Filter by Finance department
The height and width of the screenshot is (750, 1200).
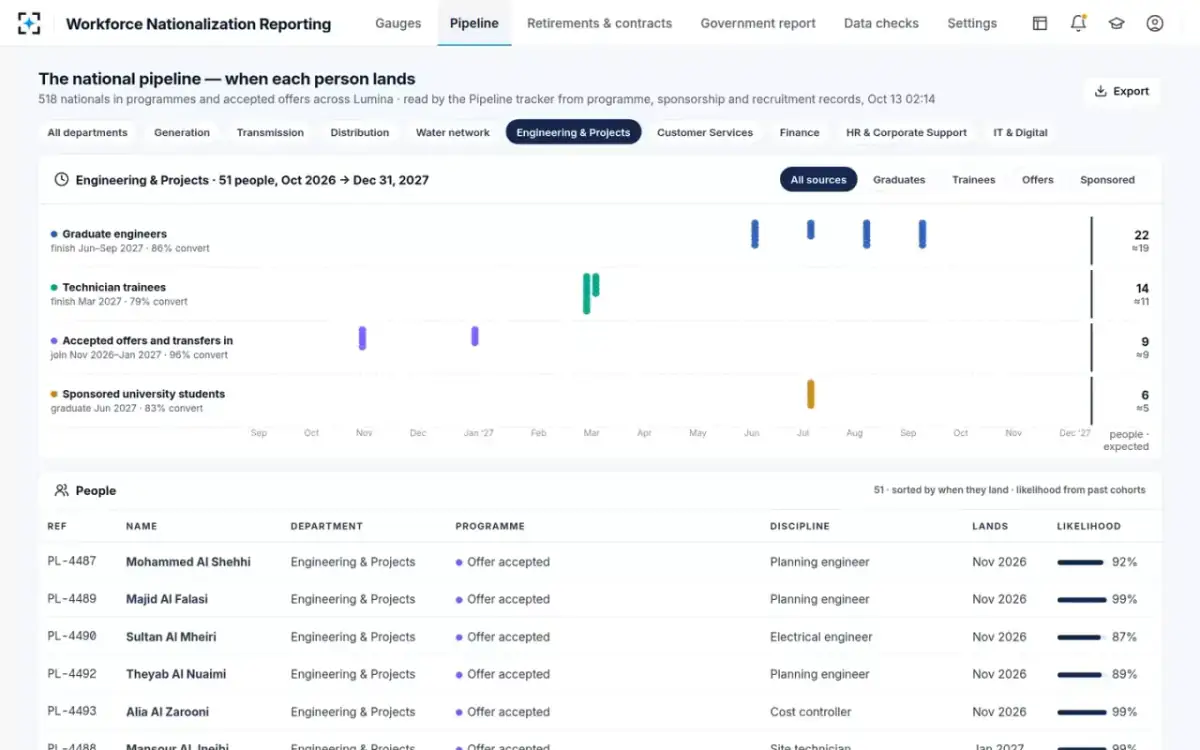click(x=800, y=132)
